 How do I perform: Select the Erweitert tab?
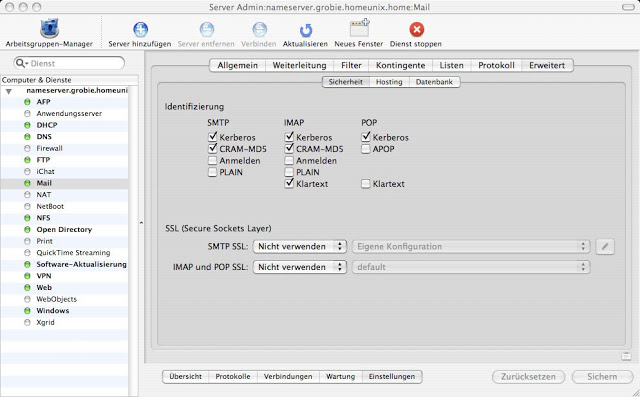coord(547,65)
